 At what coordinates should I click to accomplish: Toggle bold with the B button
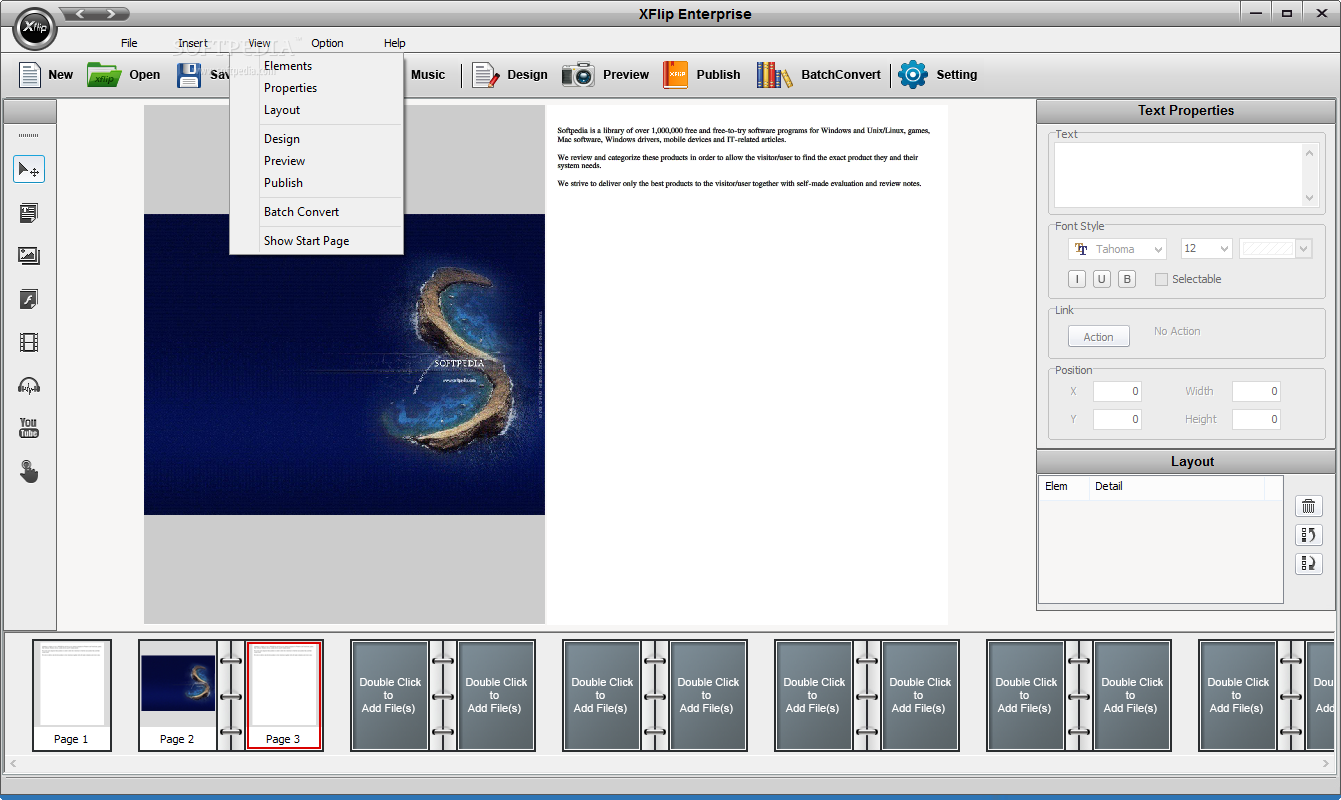[1127, 279]
